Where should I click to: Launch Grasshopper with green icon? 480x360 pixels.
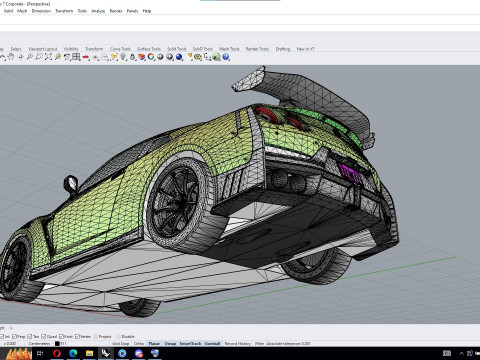click(x=216, y=57)
